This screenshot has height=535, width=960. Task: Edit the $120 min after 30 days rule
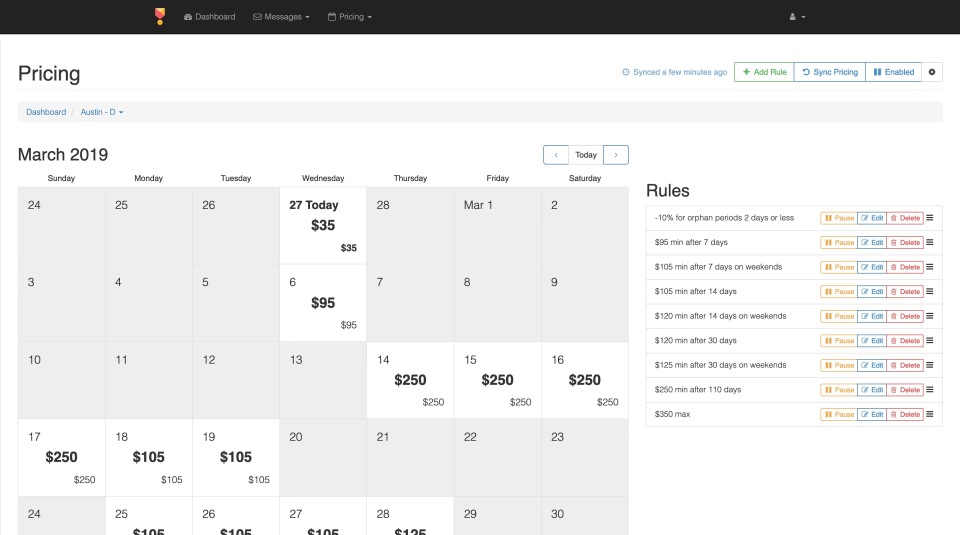click(x=872, y=340)
